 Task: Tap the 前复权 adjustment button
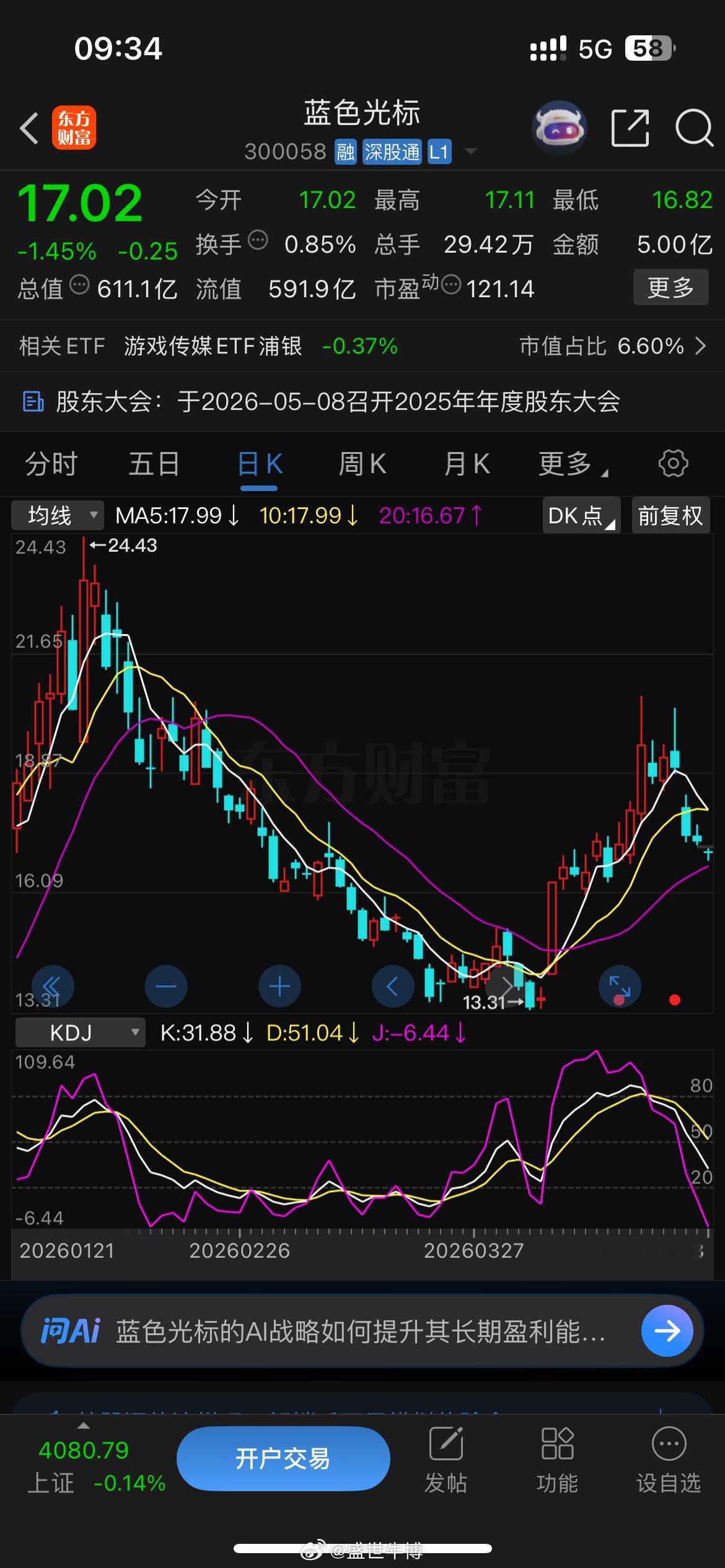click(670, 515)
